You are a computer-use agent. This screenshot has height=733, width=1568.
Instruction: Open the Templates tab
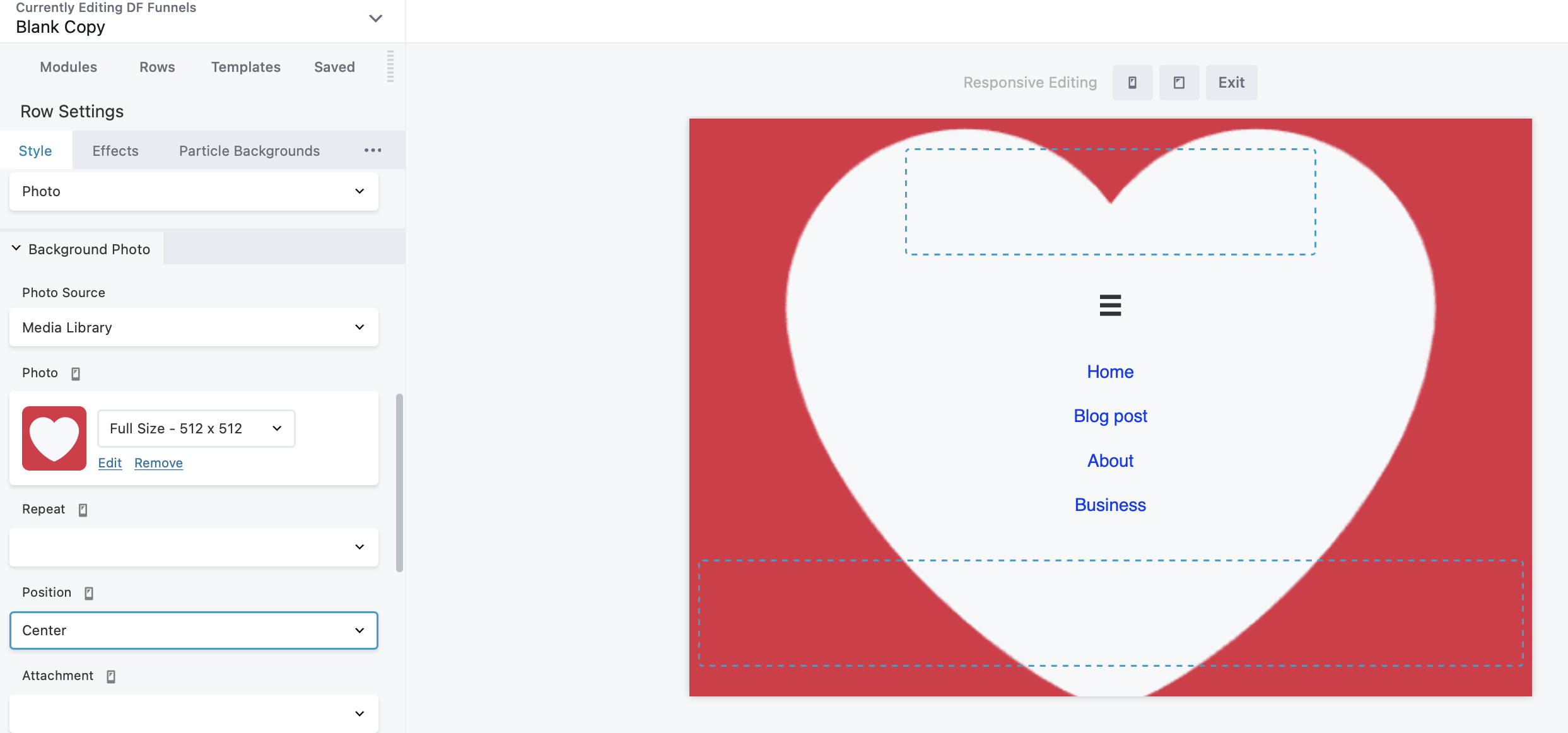click(x=245, y=67)
